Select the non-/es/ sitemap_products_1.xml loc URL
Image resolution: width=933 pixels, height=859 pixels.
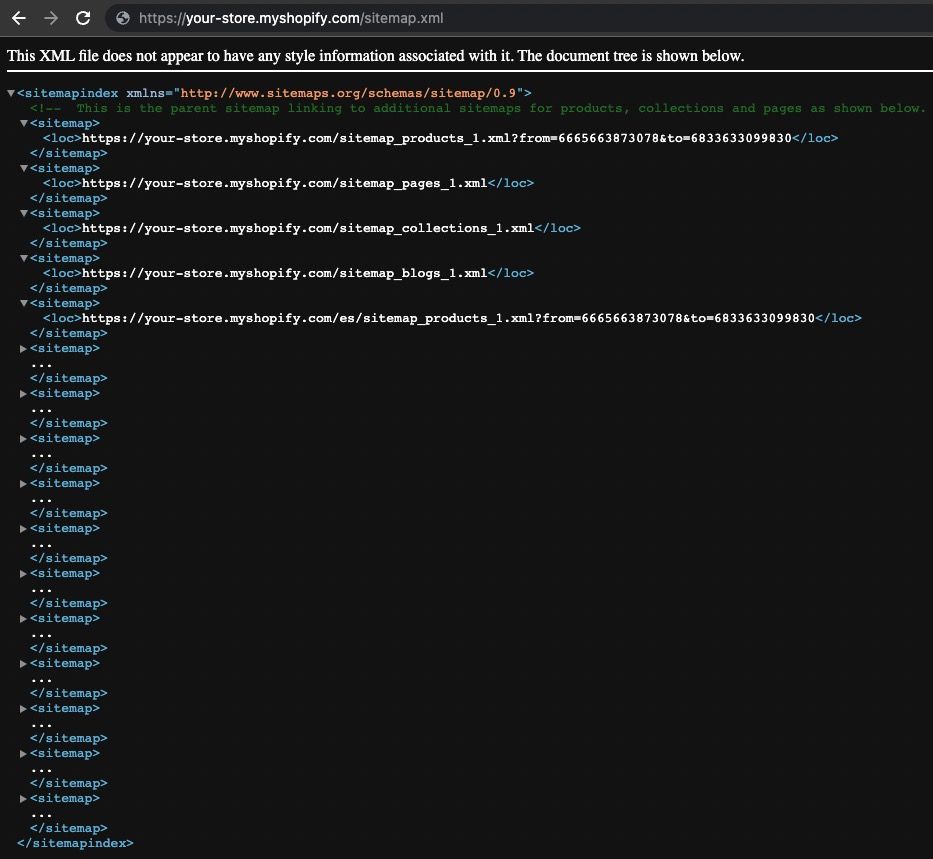[437, 138]
